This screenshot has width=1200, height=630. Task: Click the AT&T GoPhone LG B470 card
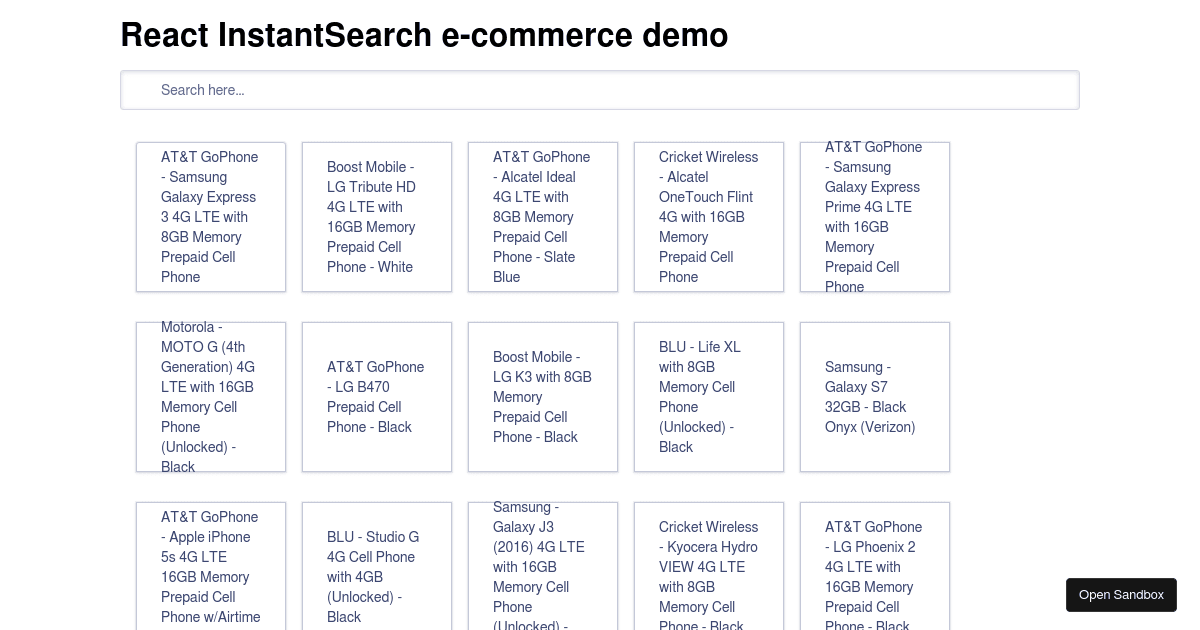(377, 397)
